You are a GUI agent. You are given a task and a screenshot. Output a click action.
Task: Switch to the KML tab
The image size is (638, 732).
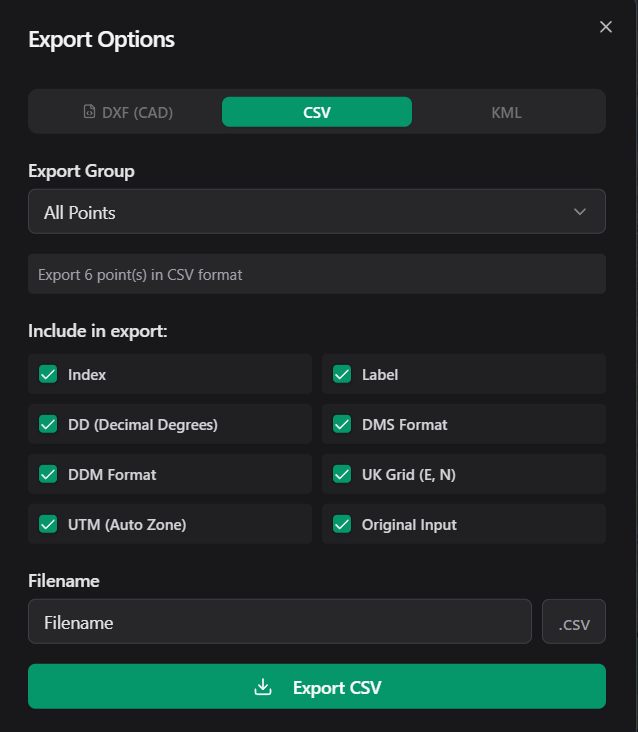506,112
